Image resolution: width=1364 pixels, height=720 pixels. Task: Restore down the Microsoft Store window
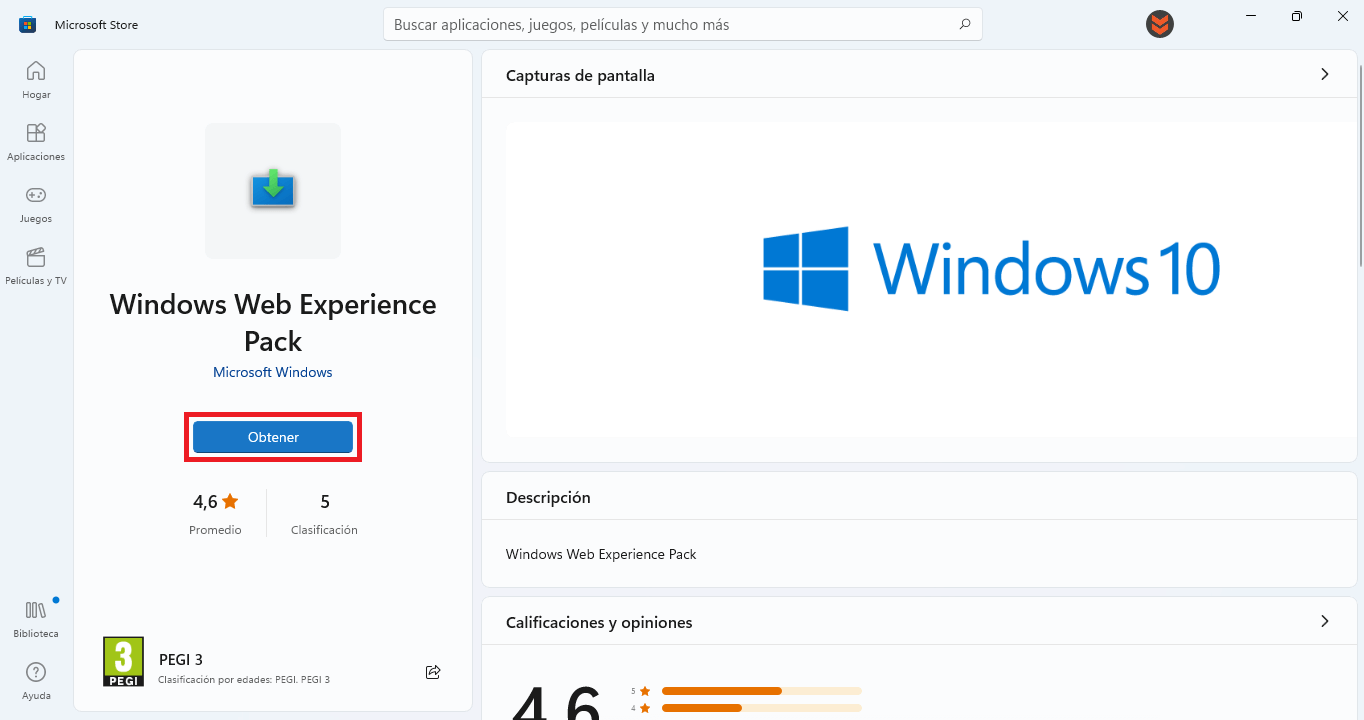pos(1297,16)
